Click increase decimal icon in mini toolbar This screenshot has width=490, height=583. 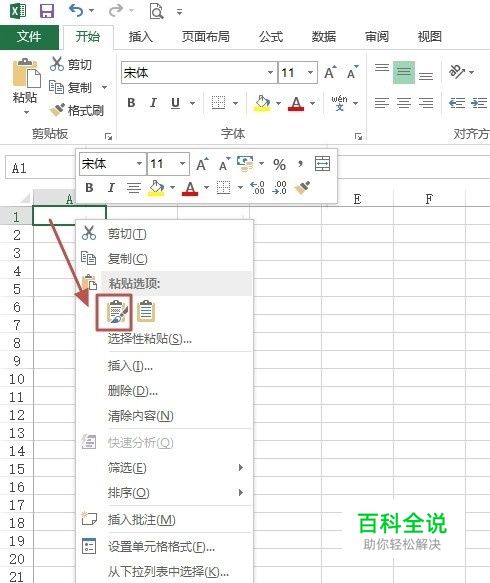point(257,188)
